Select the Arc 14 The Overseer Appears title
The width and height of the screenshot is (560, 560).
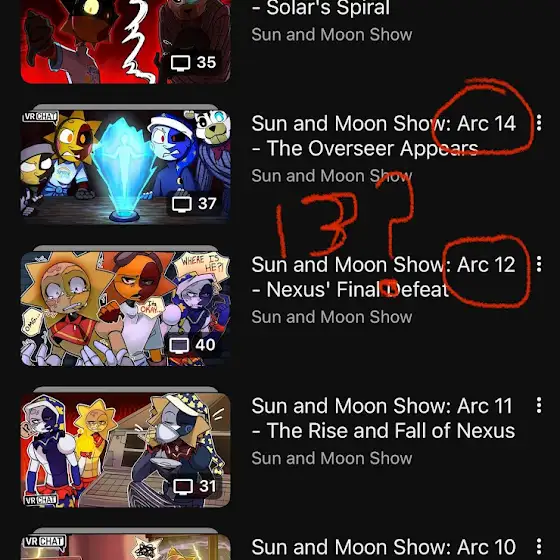coord(384,136)
